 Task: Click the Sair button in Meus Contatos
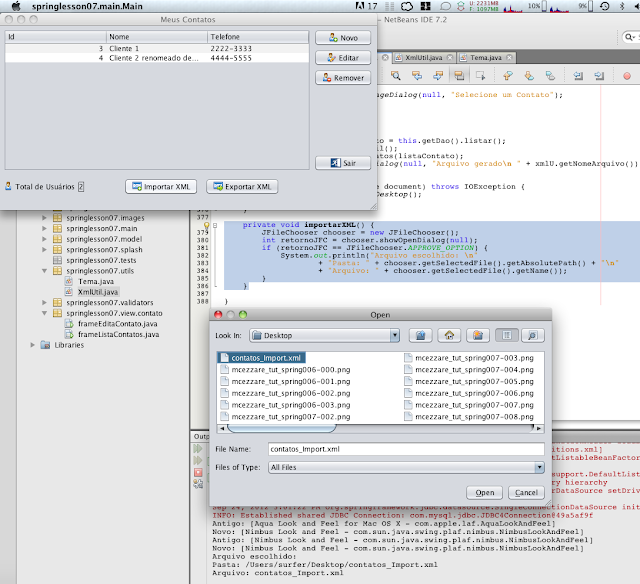tap(343, 163)
